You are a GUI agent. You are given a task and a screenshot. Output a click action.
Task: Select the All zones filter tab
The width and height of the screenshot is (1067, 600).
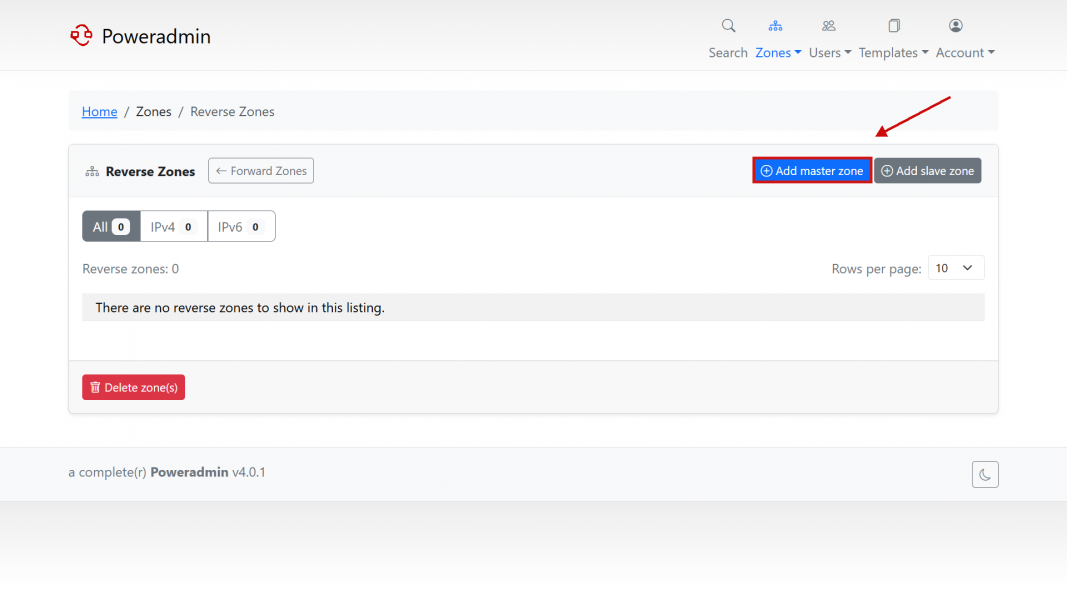click(110, 227)
